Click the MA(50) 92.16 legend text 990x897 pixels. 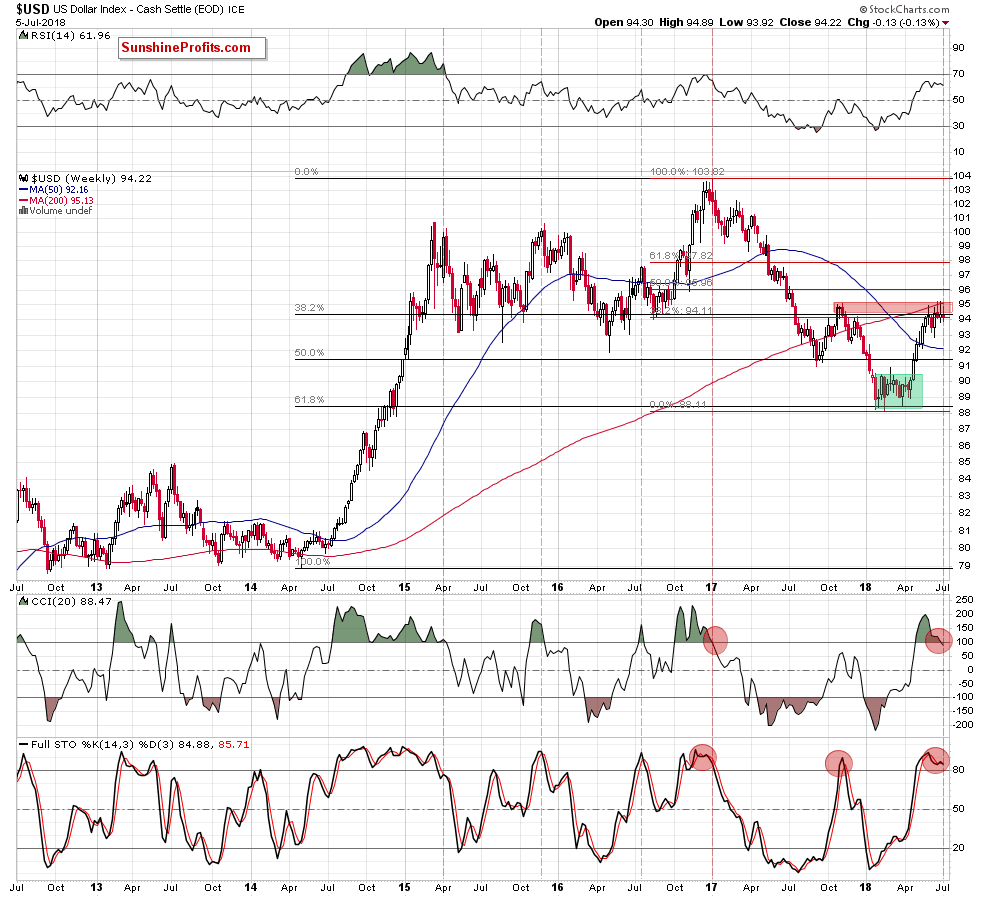[x=59, y=189]
